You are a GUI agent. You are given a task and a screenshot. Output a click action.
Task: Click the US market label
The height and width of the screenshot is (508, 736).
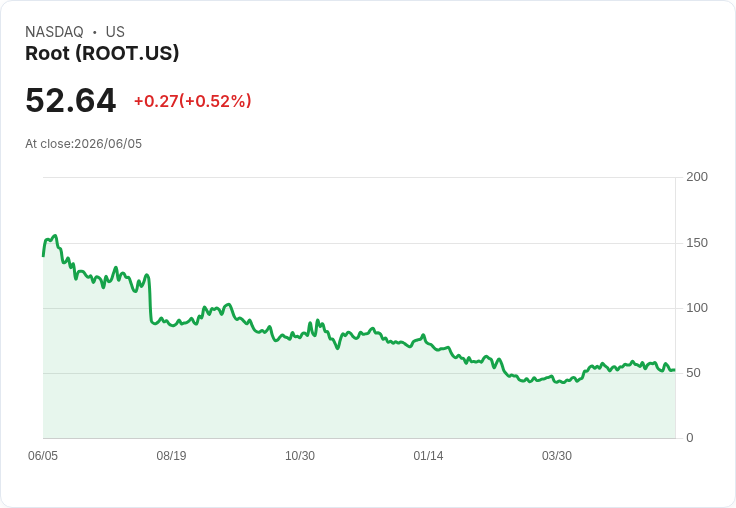tap(115, 32)
